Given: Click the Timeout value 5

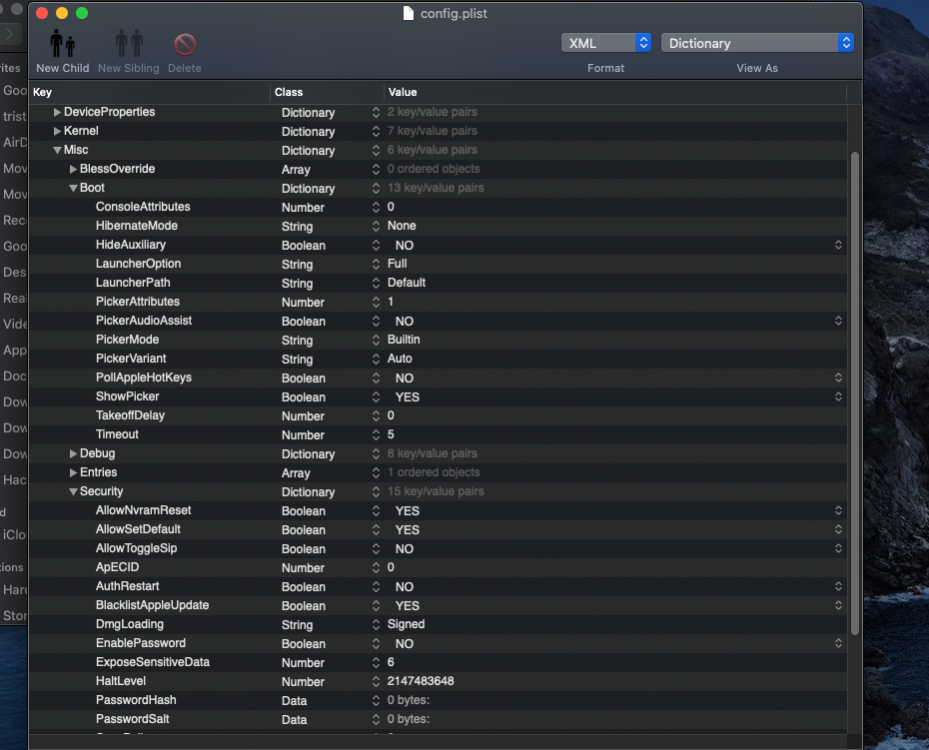Looking at the screenshot, I should tap(390, 434).
